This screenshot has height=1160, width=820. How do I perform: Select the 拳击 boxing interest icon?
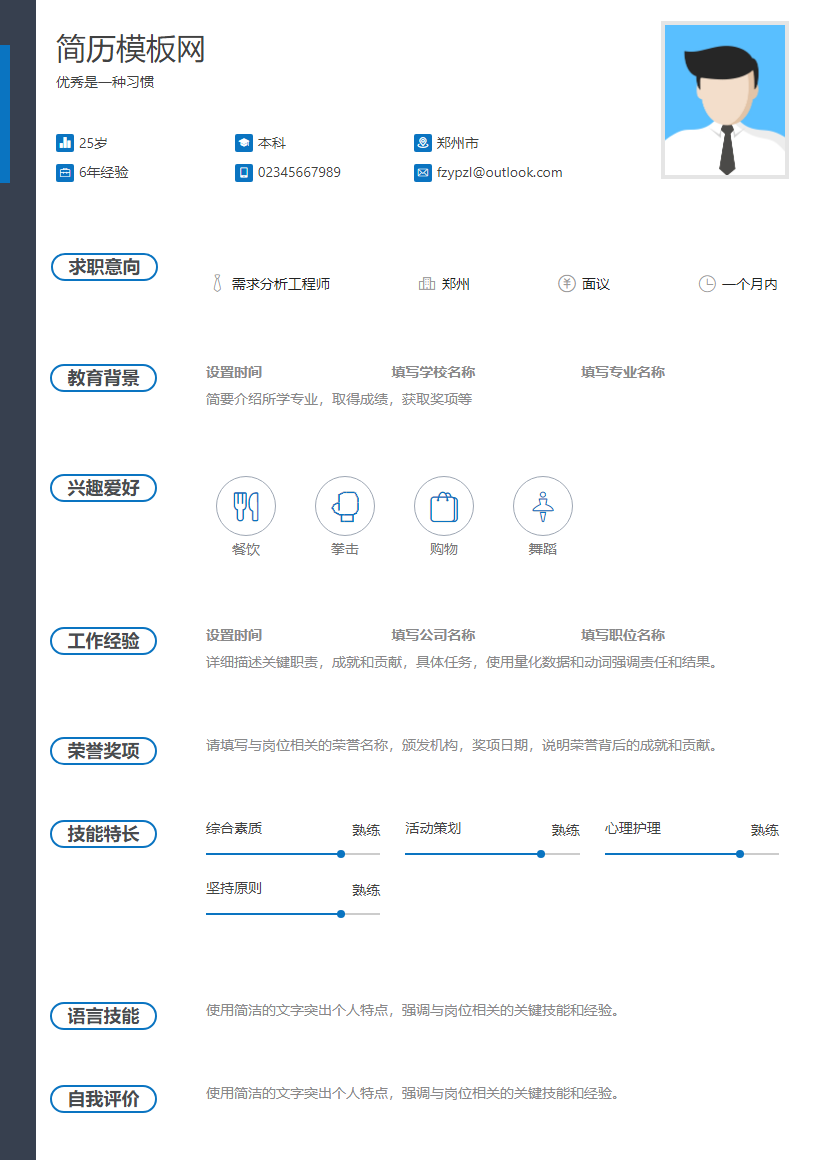click(344, 506)
